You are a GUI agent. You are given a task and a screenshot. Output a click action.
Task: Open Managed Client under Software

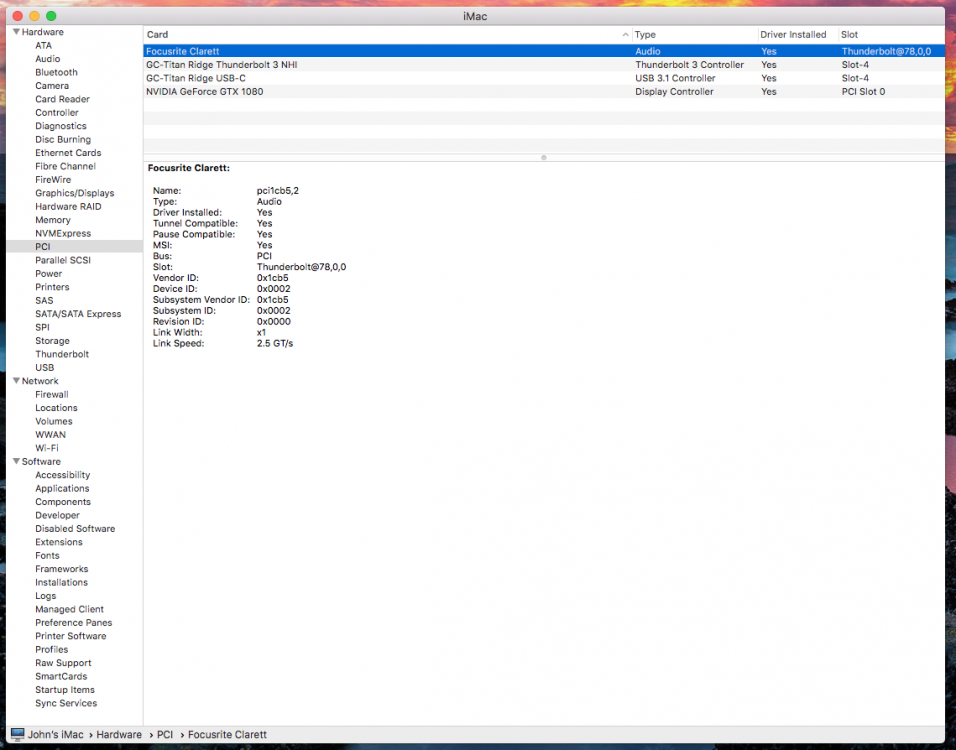pyautogui.click(x=70, y=609)
